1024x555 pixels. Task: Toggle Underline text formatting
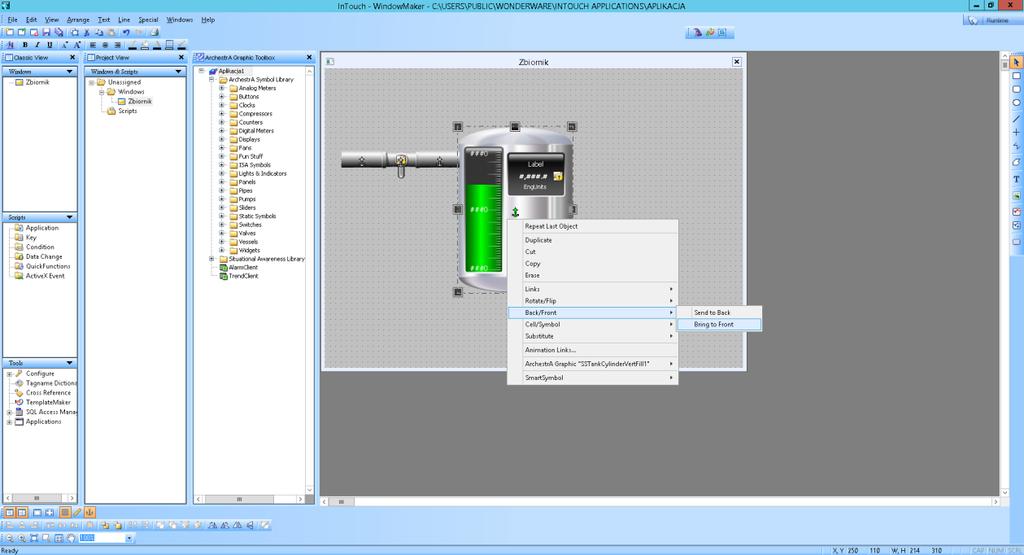click(50, 45)
